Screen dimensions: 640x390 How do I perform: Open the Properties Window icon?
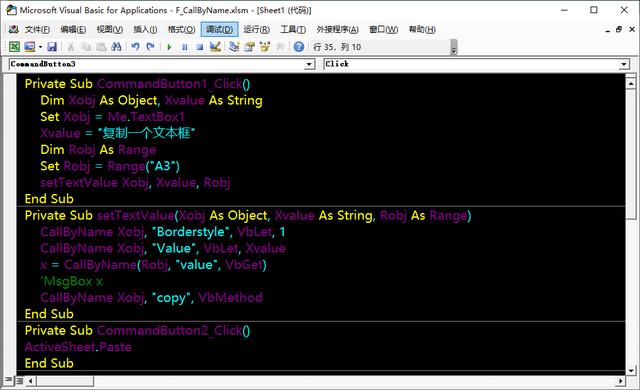pos(249,47)
